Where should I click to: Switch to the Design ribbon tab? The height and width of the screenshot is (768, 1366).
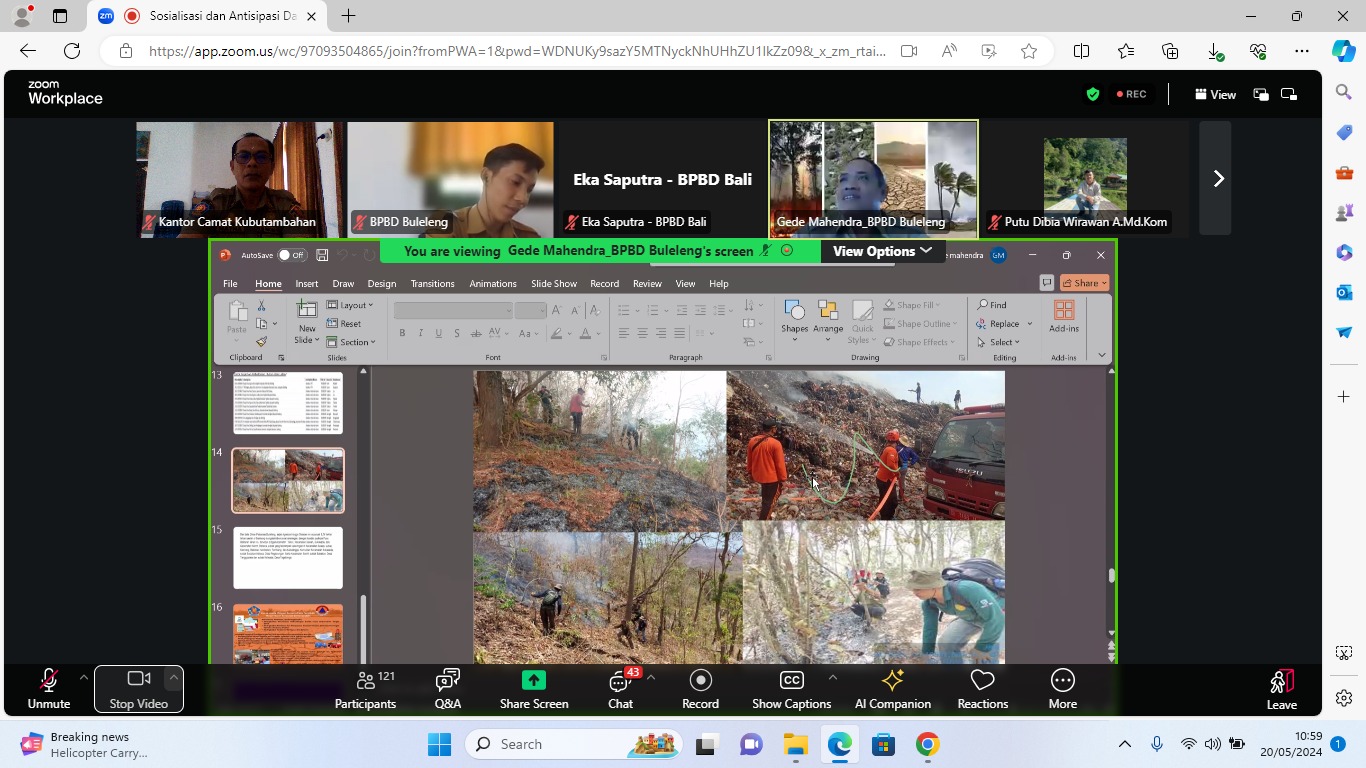[x=382, y=284]
